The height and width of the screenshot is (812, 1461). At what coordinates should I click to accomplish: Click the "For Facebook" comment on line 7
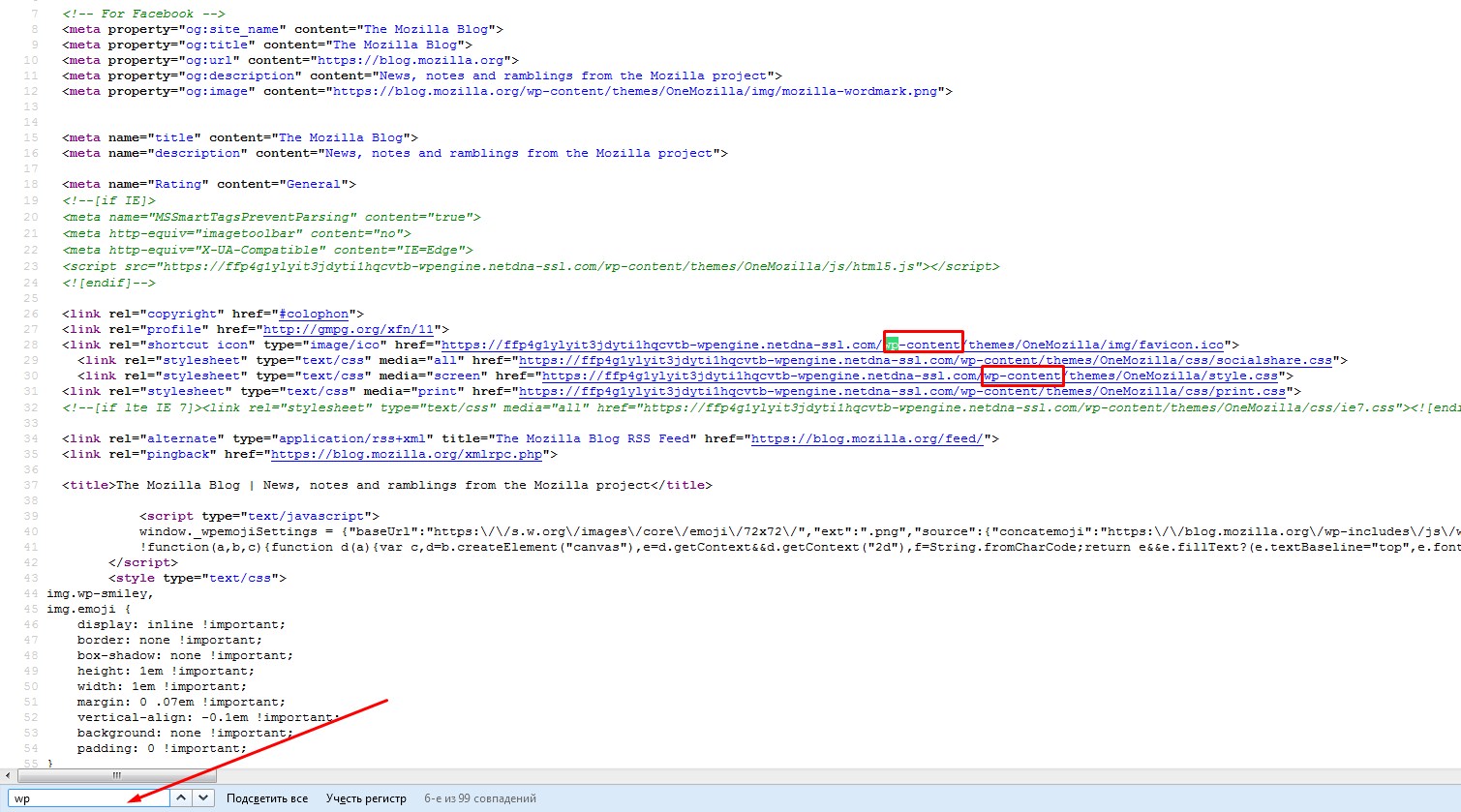[x=143, y=14]
